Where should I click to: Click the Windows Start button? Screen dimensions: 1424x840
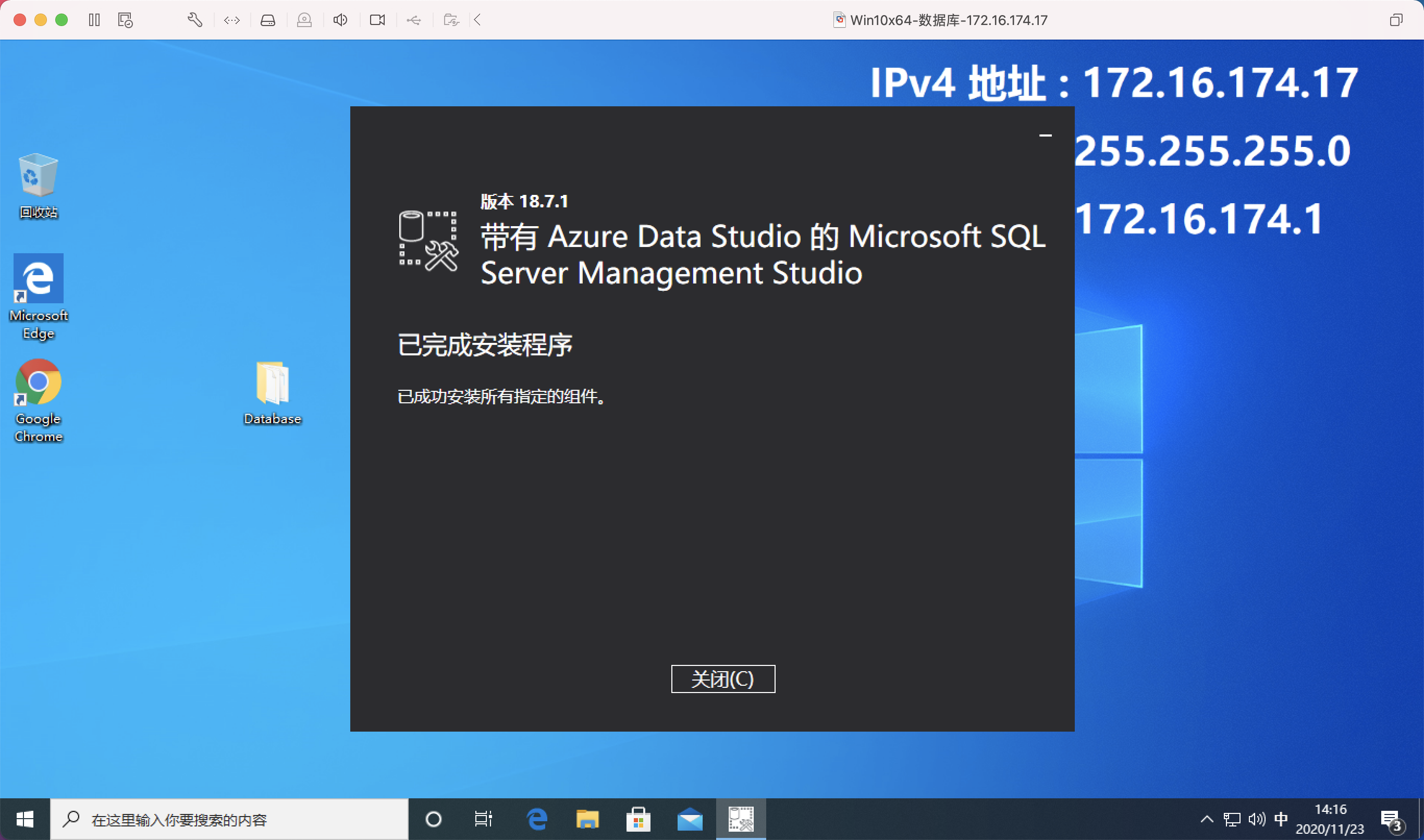(x=24, y=819)
